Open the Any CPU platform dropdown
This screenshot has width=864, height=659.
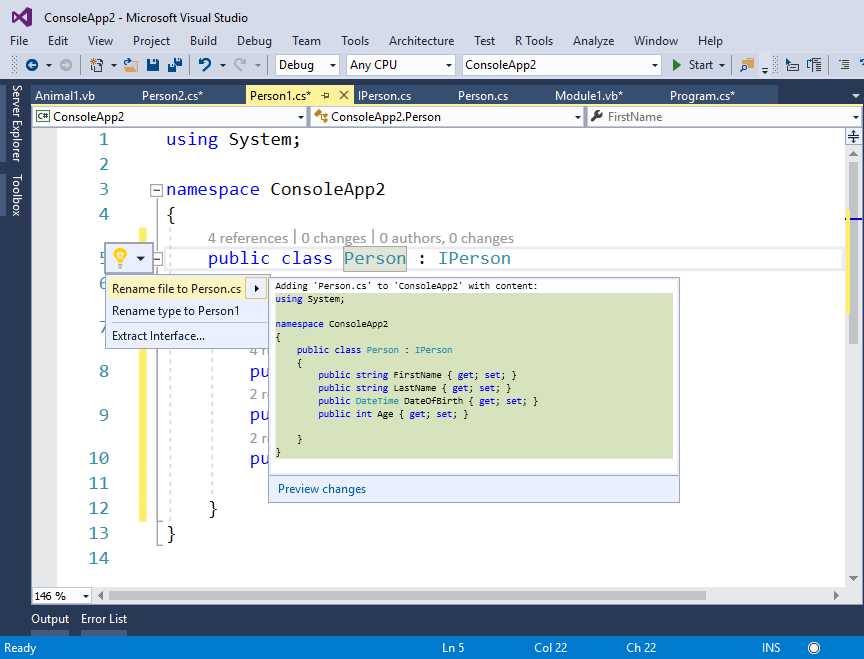click(x=401, y=65)
